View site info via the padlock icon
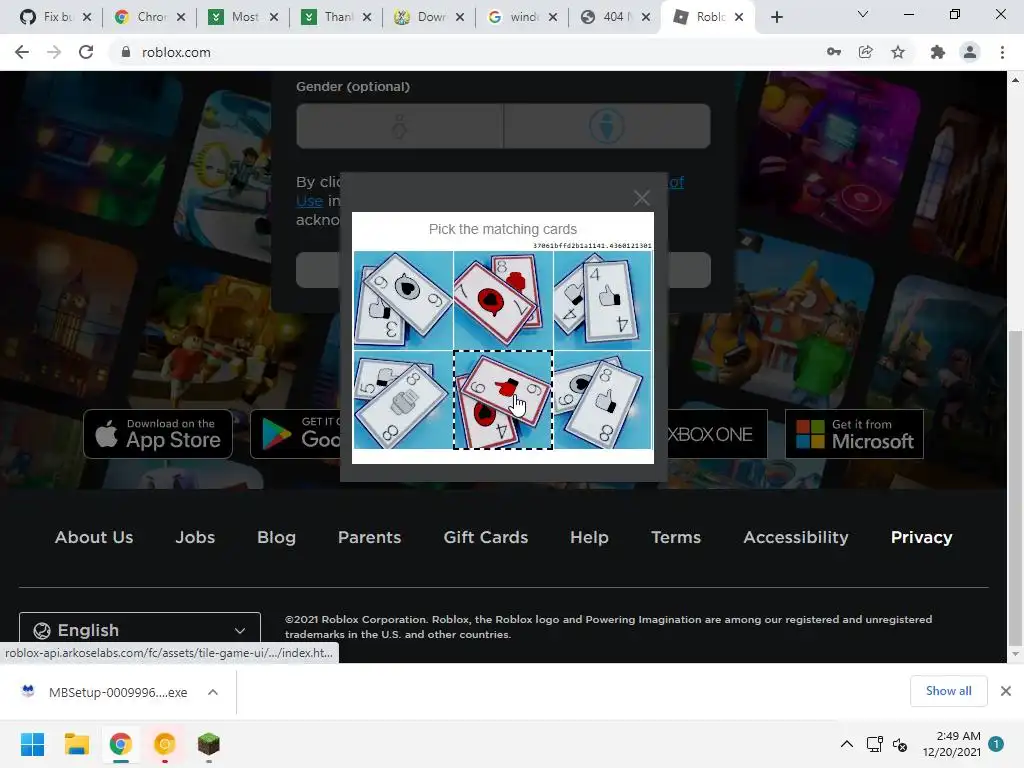The height and width of the screenshot is (768, 1024). pyautogui.click(x=126, y=52)
